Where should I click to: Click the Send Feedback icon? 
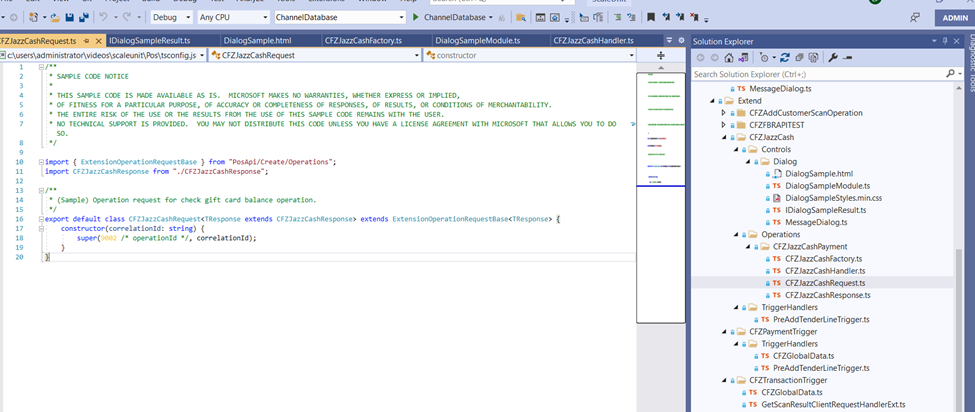[914, 18]
